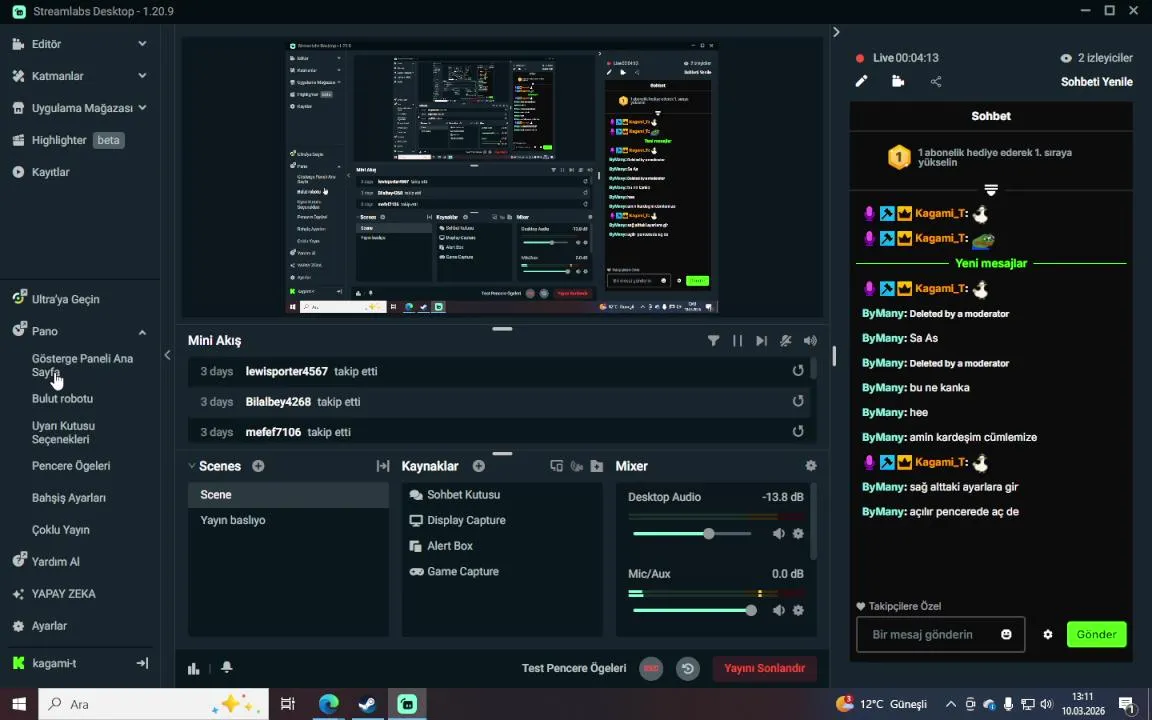Open chat settings gear
The height and width of the screenshot is (720, 1152).
[1048, 634]
